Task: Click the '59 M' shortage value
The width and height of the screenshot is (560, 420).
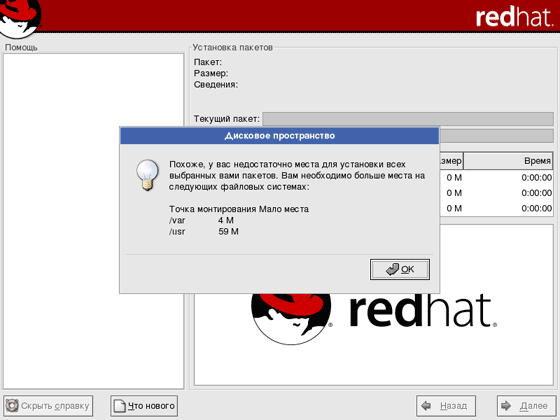Action: [229, 232]
